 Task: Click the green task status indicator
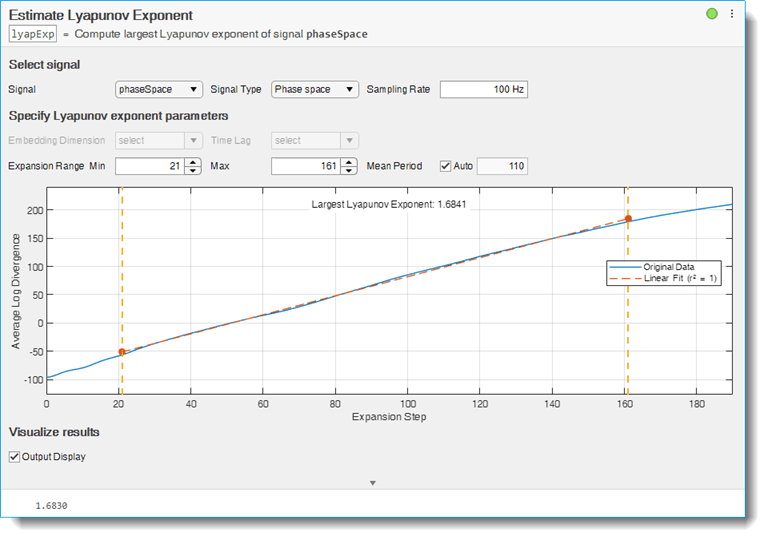712,14
